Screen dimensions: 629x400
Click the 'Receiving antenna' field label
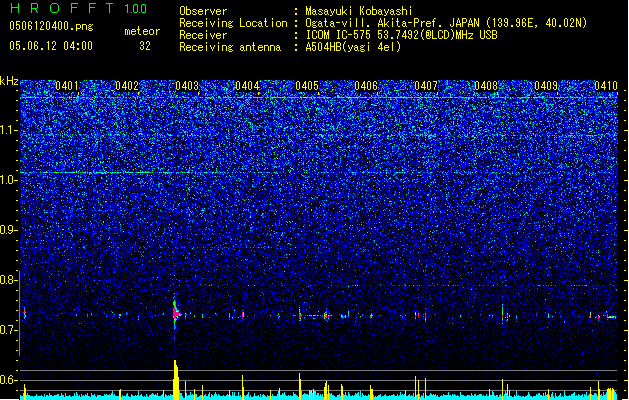pyautogui.click(x=230, y=47)
